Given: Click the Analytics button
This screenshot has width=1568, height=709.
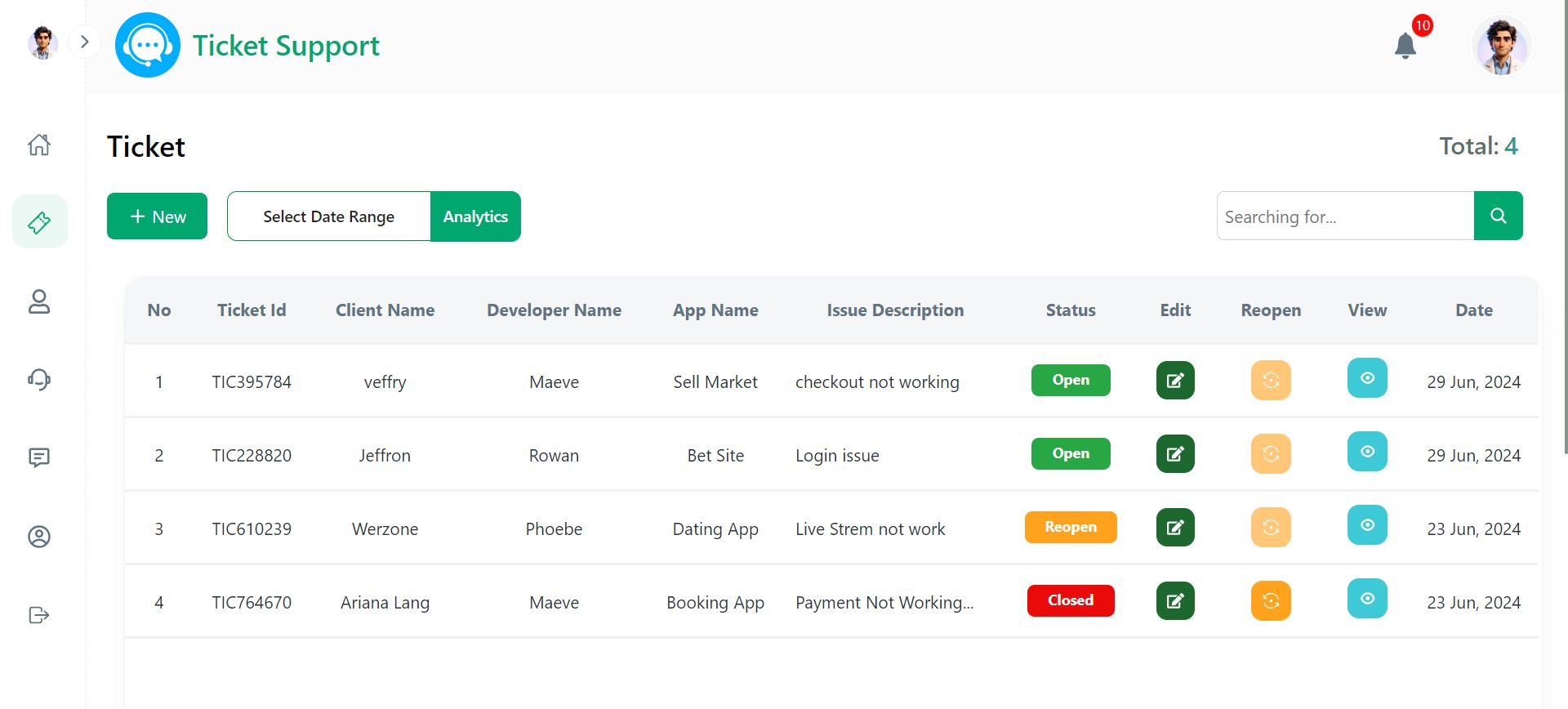Looking at the screenshot, I should coord(475,216).
